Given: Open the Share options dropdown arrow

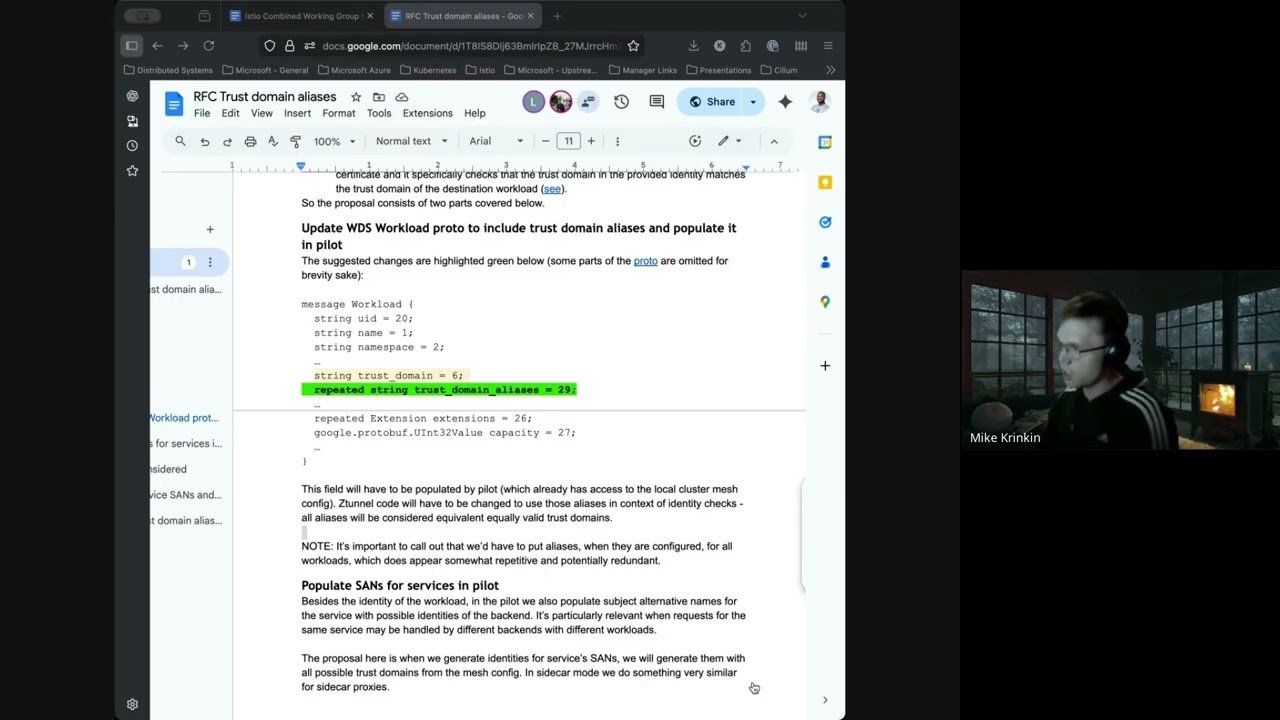Looking at the screenshot, I should click(x=753, y=101).
